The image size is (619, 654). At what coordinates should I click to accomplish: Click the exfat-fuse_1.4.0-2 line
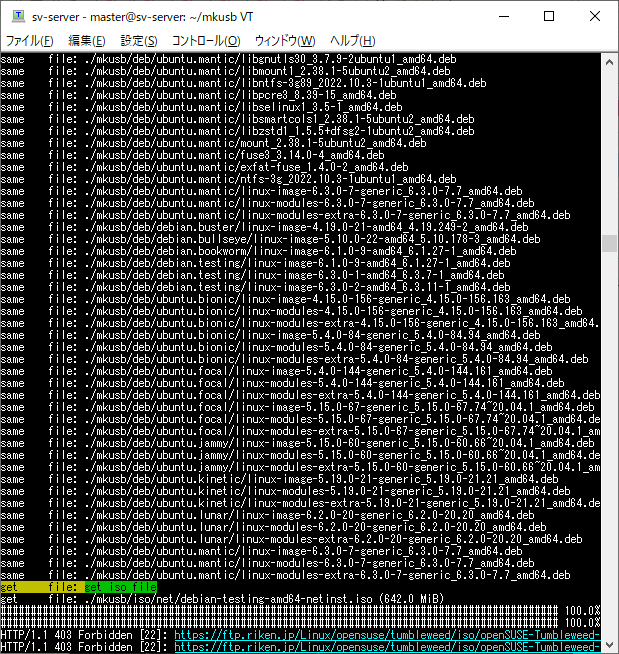(204, 167)
